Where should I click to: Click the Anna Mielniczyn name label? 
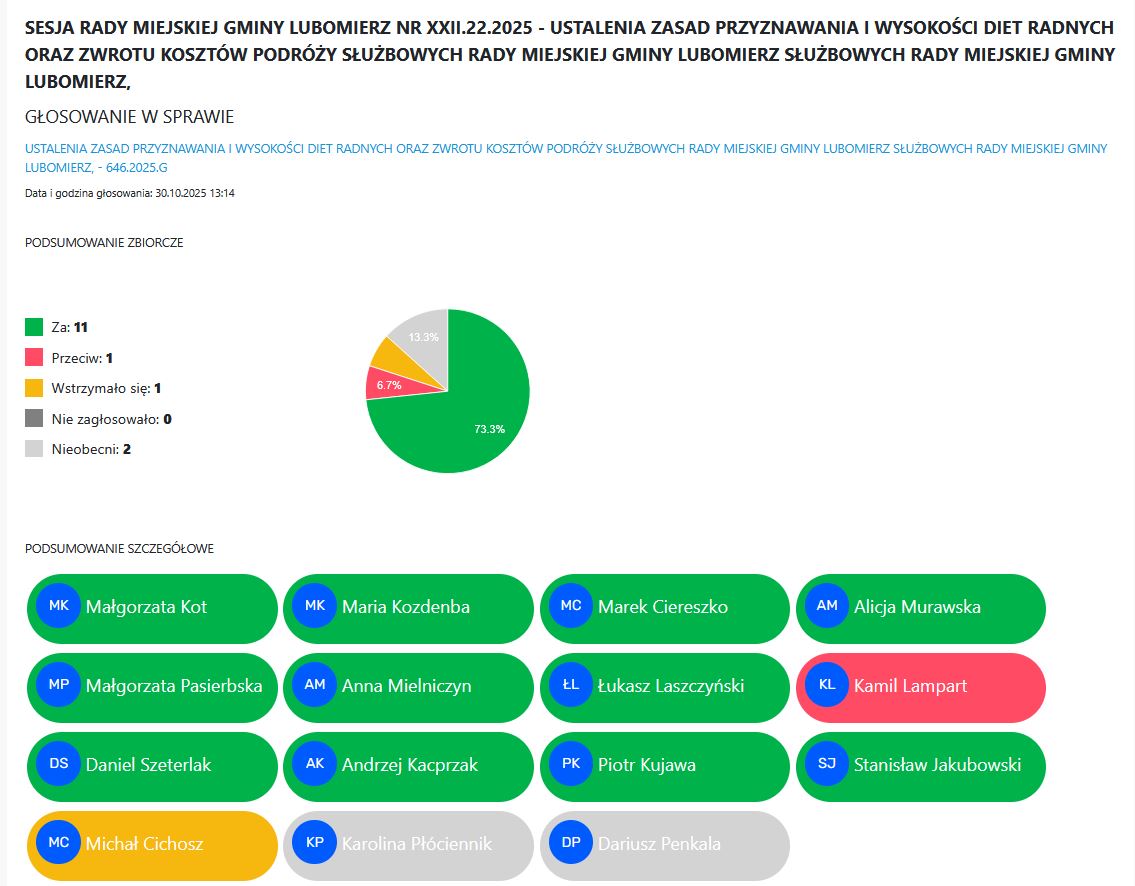tap(406, 686)
